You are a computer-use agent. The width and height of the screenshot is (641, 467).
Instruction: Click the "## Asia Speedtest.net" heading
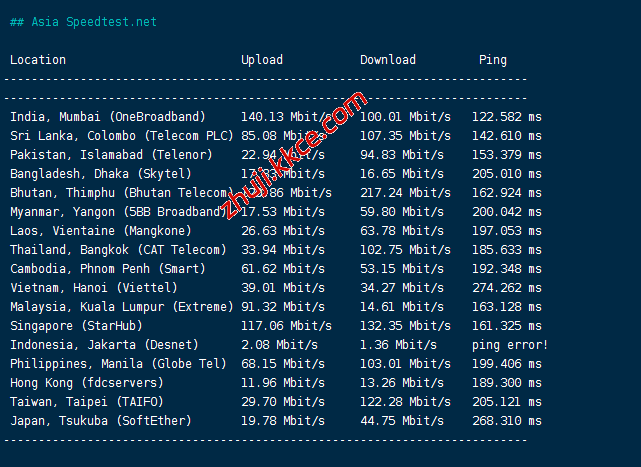pos(83,22)
